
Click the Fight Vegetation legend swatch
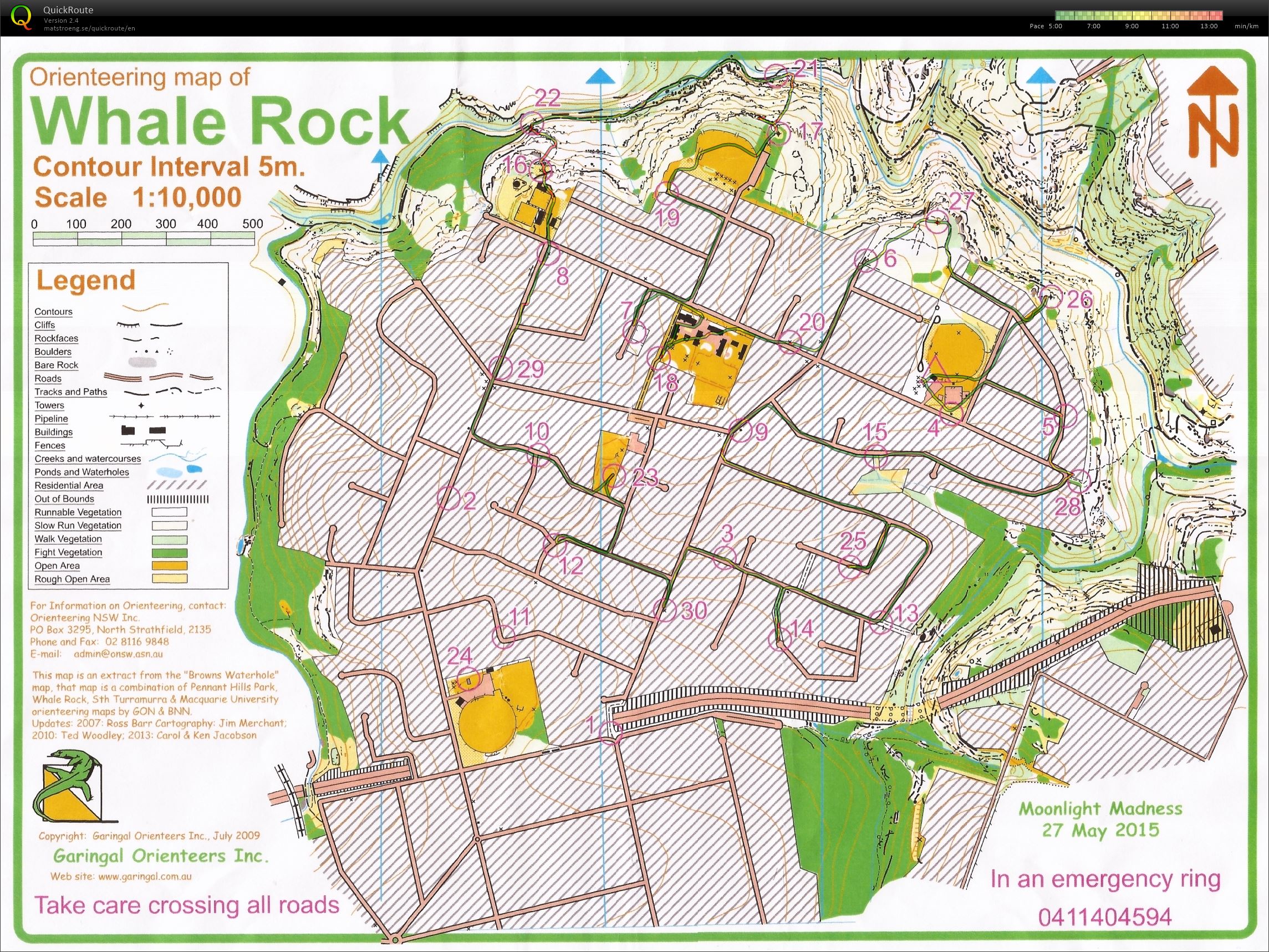click(x=169, y=553)
